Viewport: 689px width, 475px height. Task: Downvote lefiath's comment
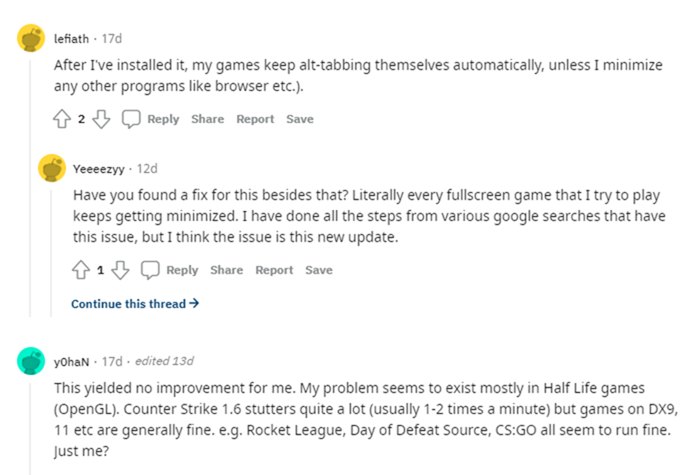pyautogui.click(x=101, y=119)
